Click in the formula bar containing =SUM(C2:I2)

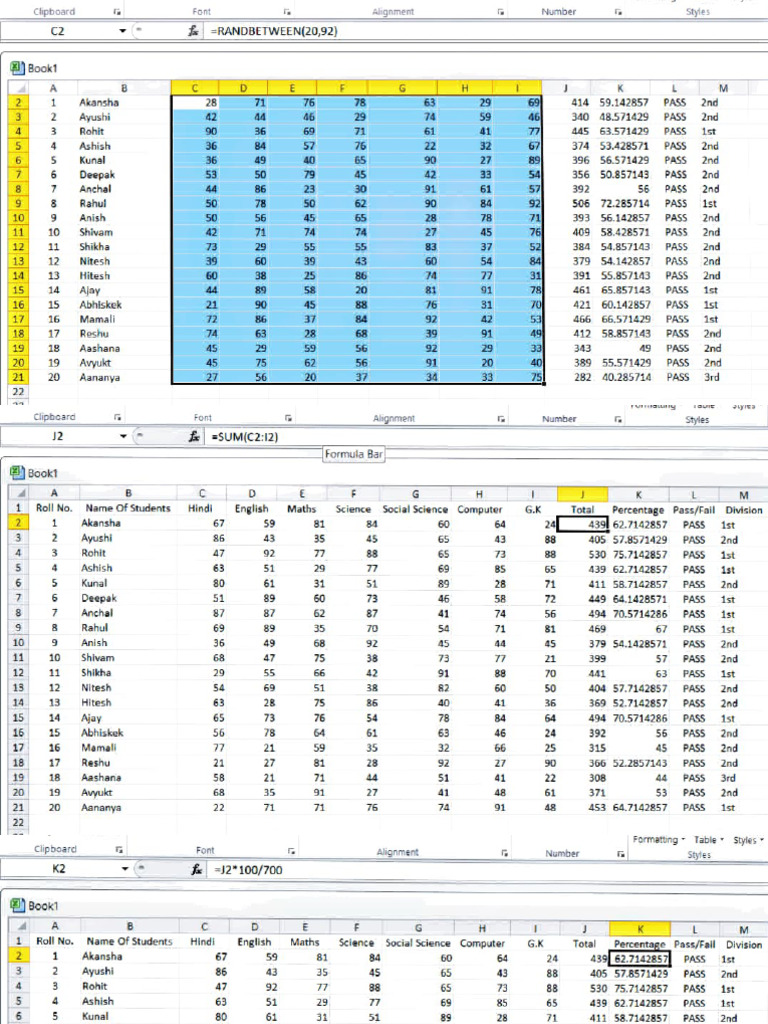[487, 436]
